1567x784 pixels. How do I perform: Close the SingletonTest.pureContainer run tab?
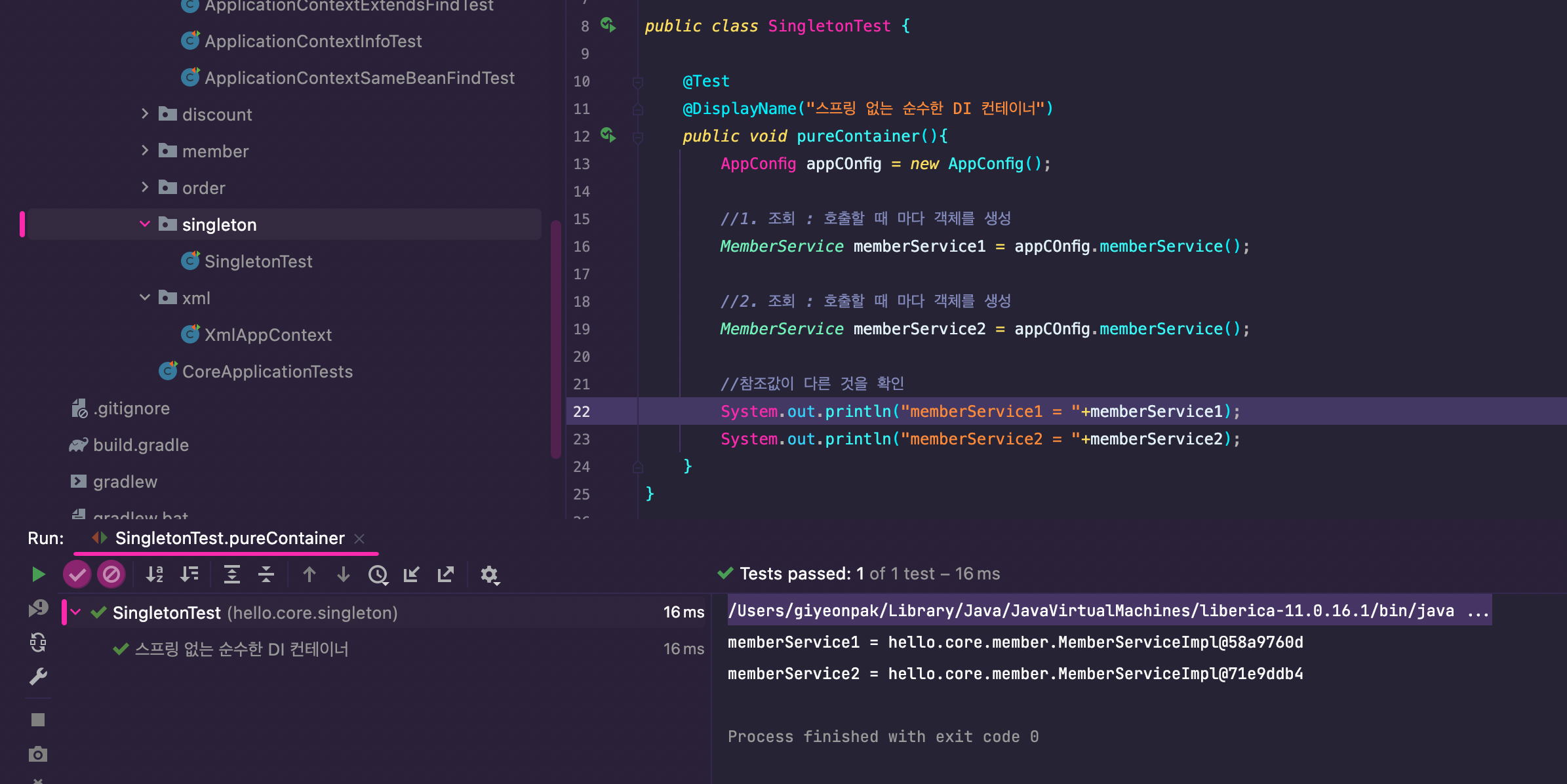click(x=359, y=538)
